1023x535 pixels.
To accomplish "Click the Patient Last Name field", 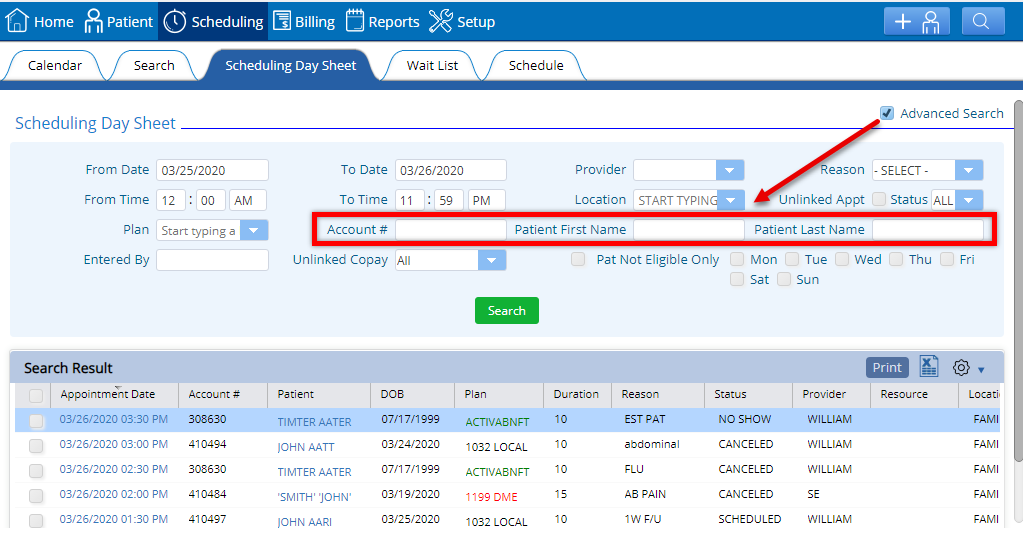I will pos(927,230).
